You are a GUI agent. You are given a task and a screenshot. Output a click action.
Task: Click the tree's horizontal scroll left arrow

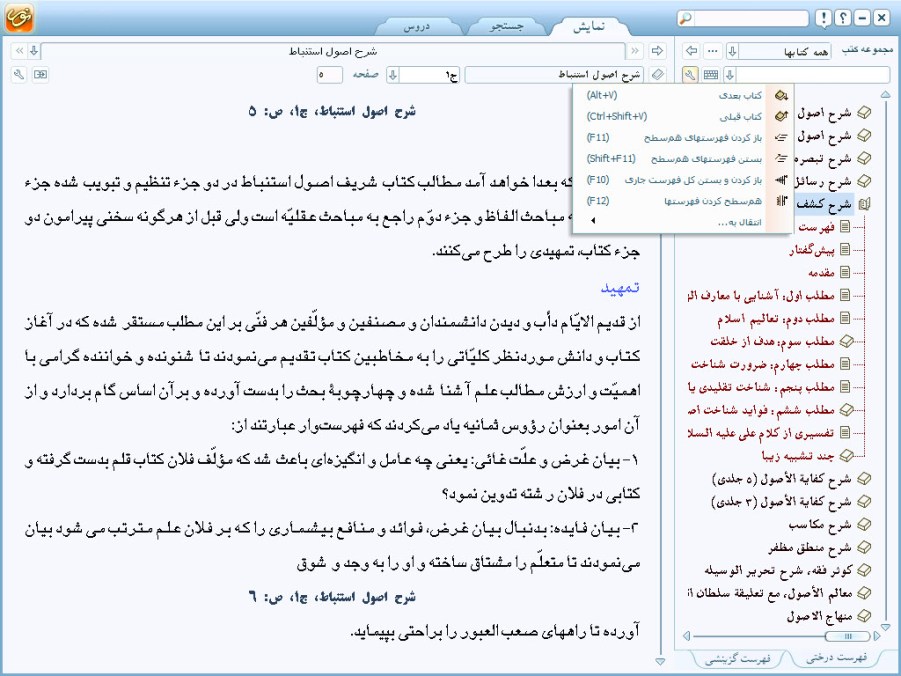coord(686,636)
